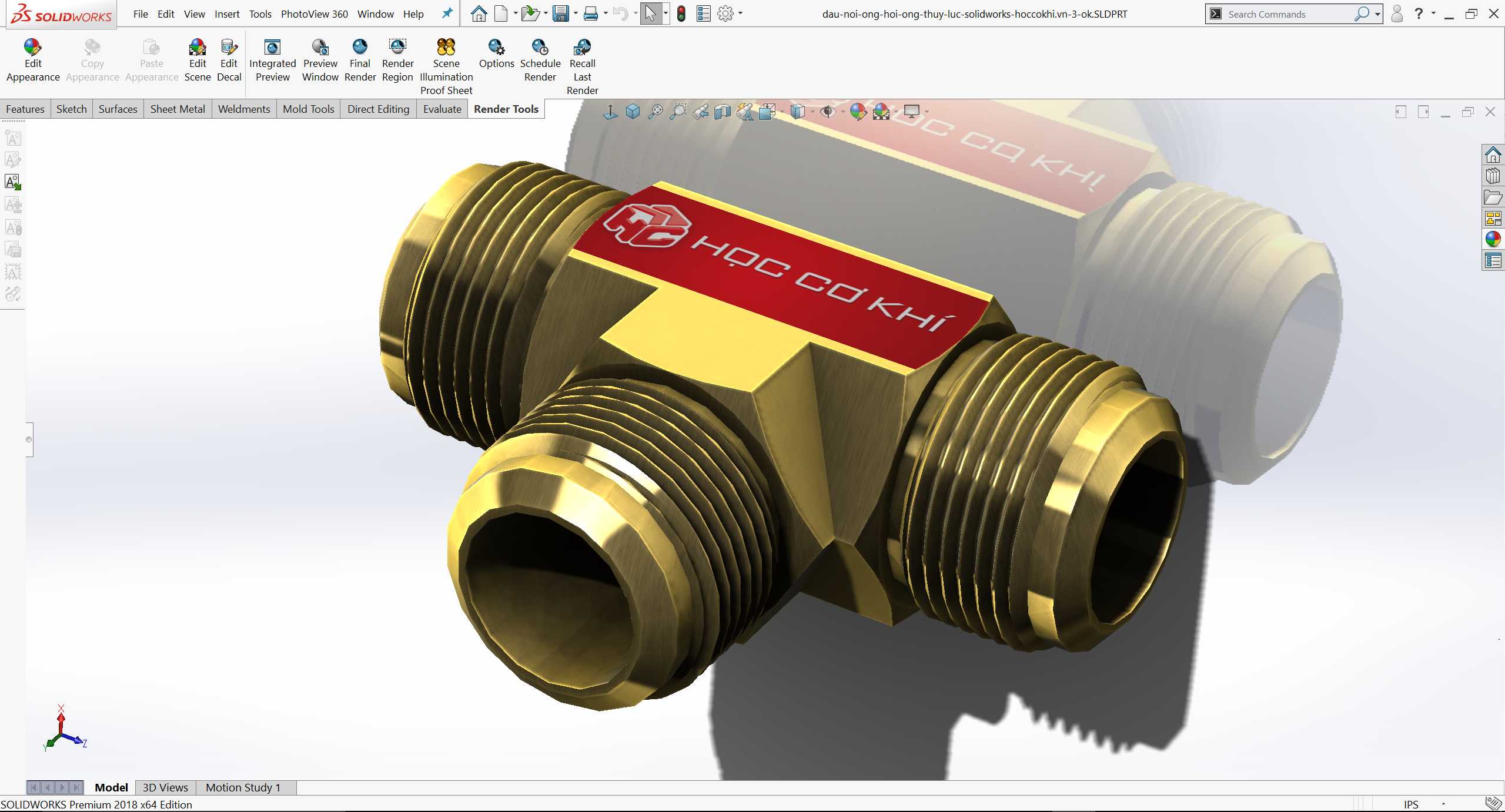The width and height of the screenshot is (1505, 812).
Task: Save the current part
Action: [x=561, y=14]
